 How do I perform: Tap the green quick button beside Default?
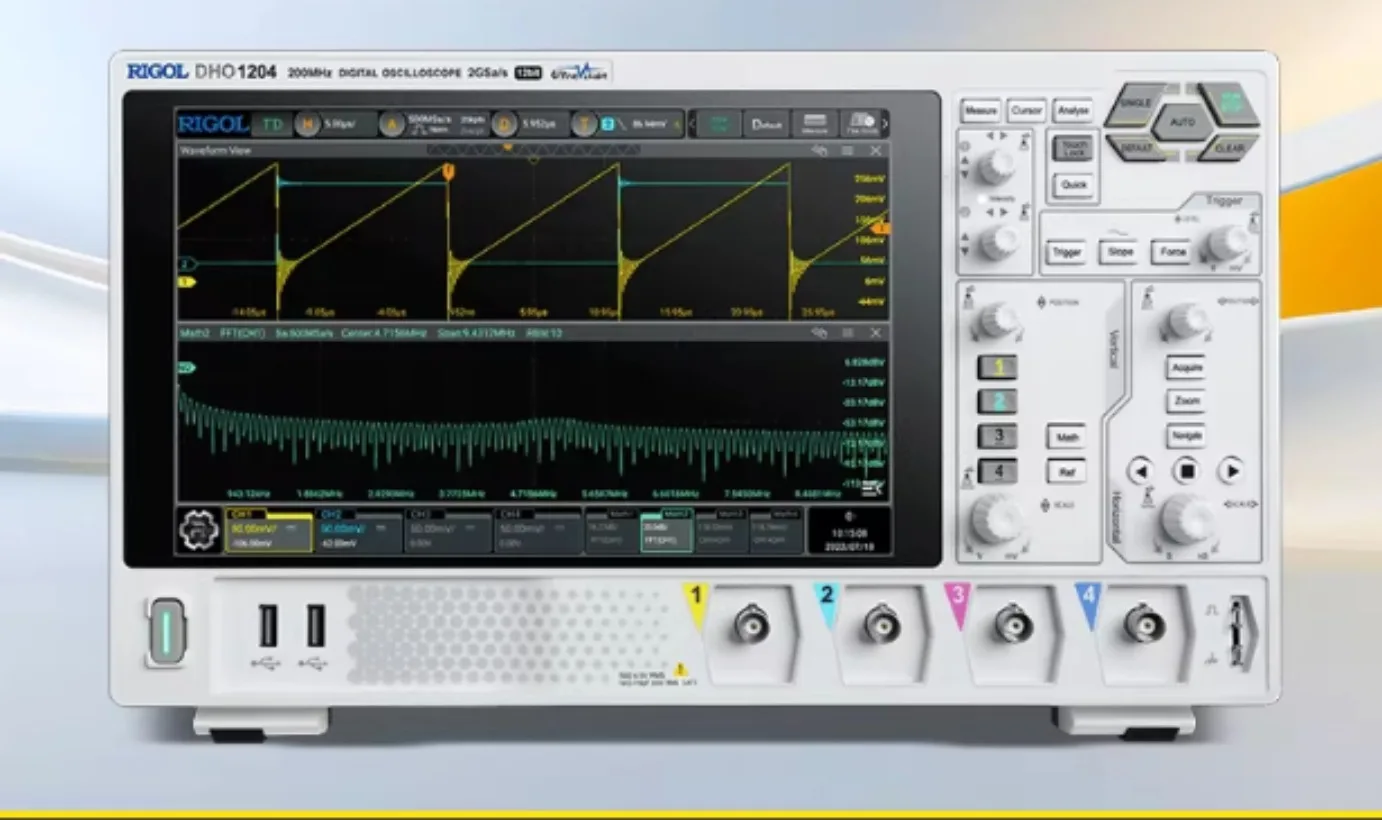(718, 124)
